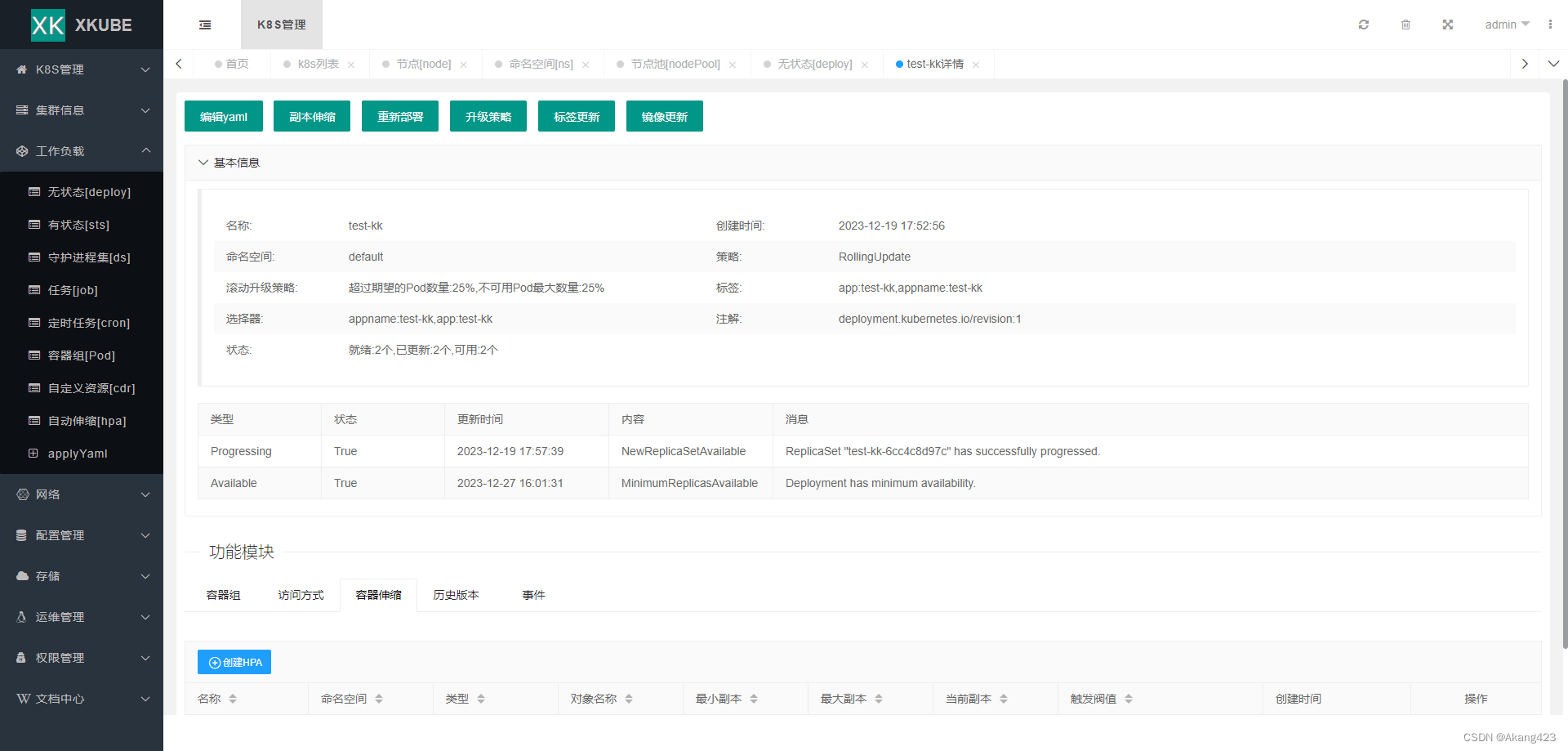
Task: Switch to the 节点[node] tab
Action: [424, 64]
